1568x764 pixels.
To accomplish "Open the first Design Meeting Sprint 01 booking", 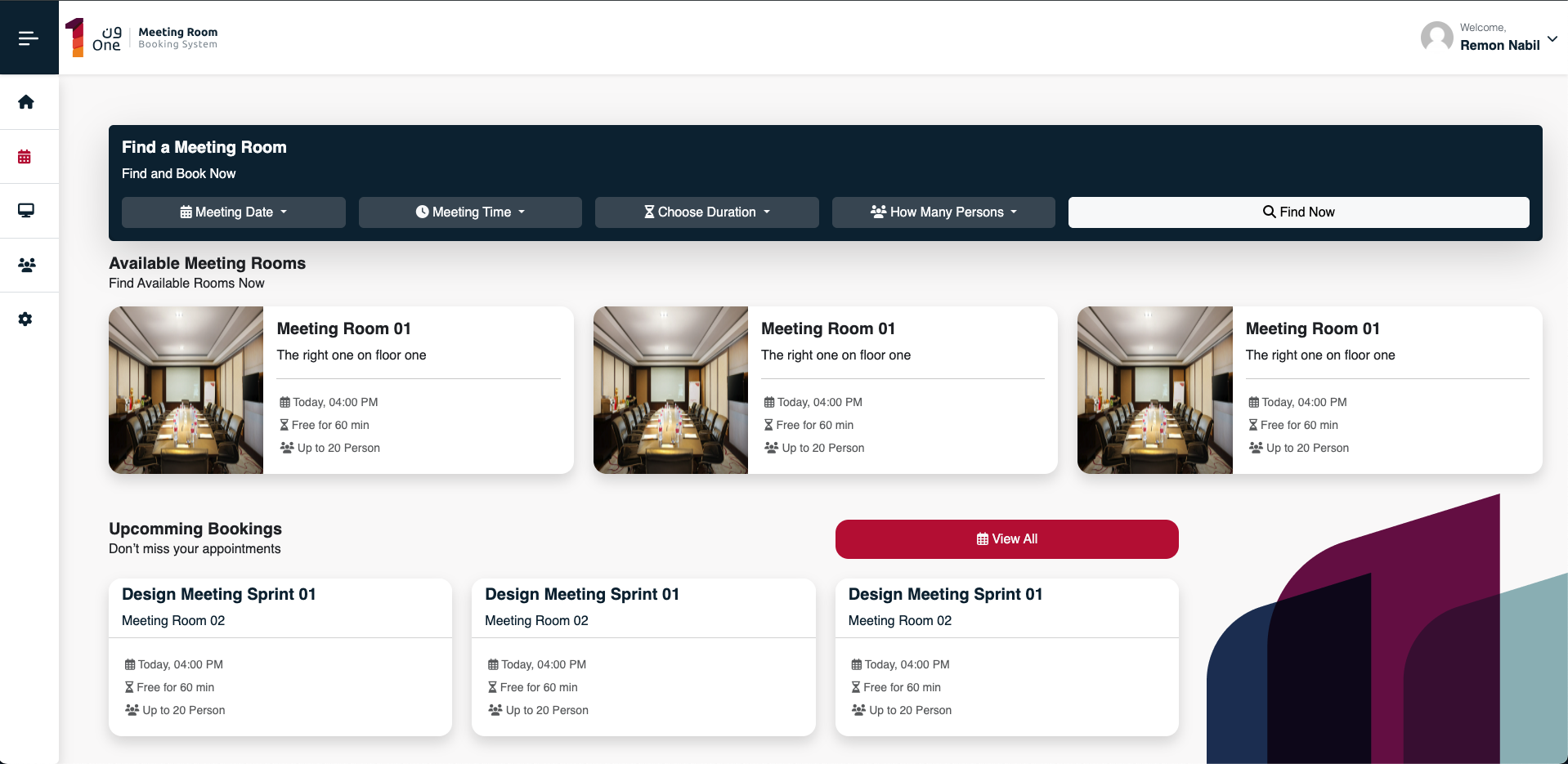I will (x=218, y=595).
